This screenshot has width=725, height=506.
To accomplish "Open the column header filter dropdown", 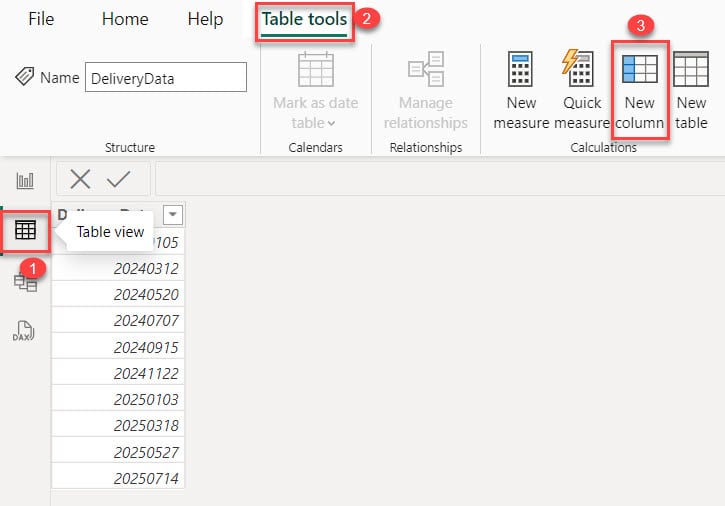I will [x=173, y=215].
